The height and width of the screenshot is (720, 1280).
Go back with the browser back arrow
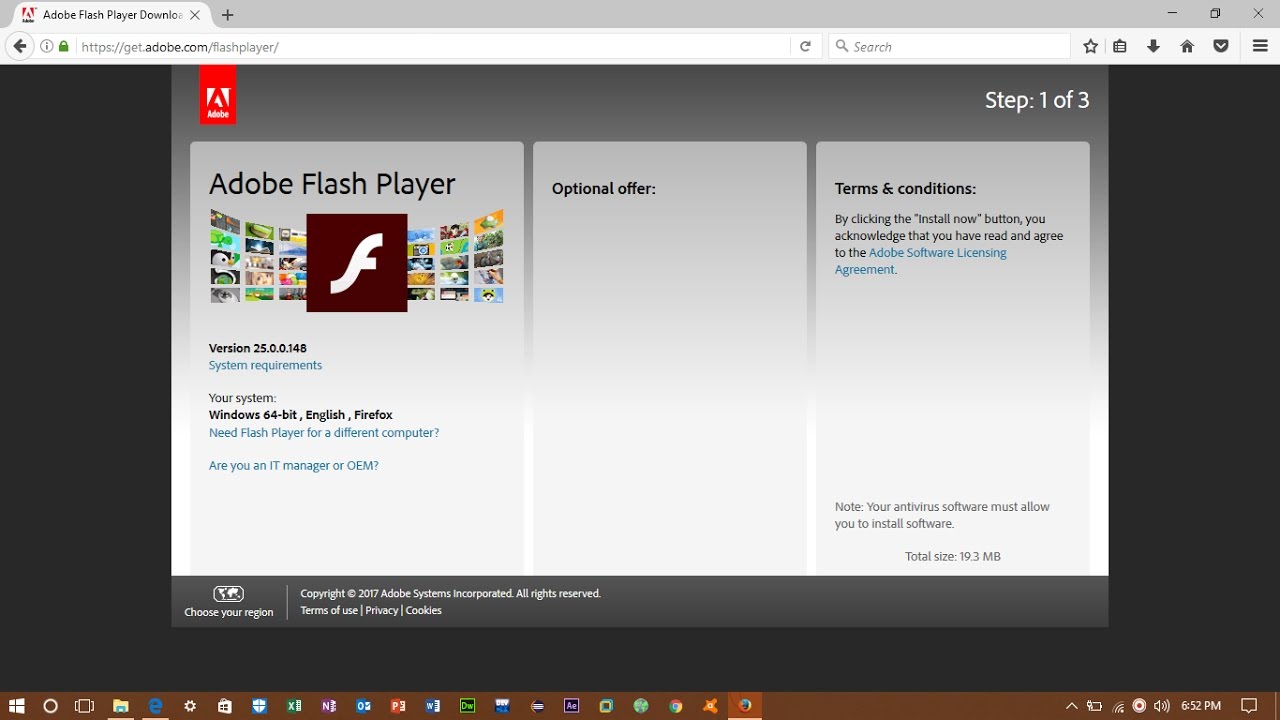coord(19,46)
